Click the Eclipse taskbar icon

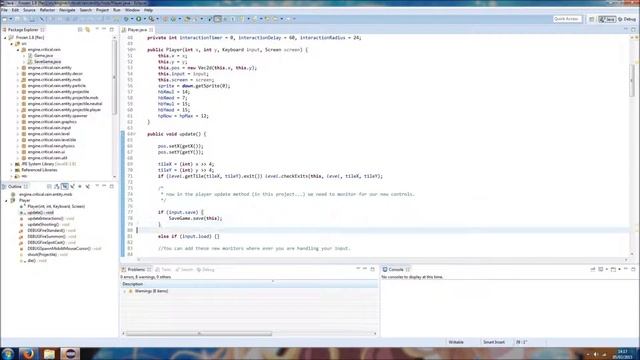(70, 354)
